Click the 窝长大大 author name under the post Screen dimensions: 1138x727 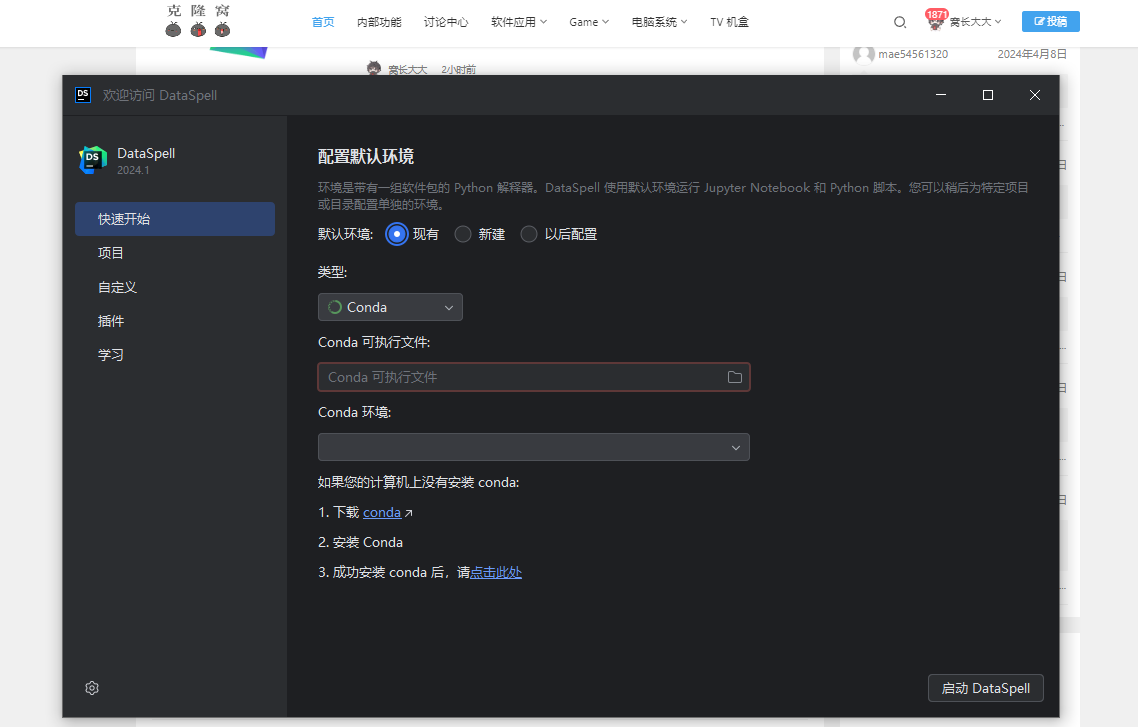coord(408,70)
